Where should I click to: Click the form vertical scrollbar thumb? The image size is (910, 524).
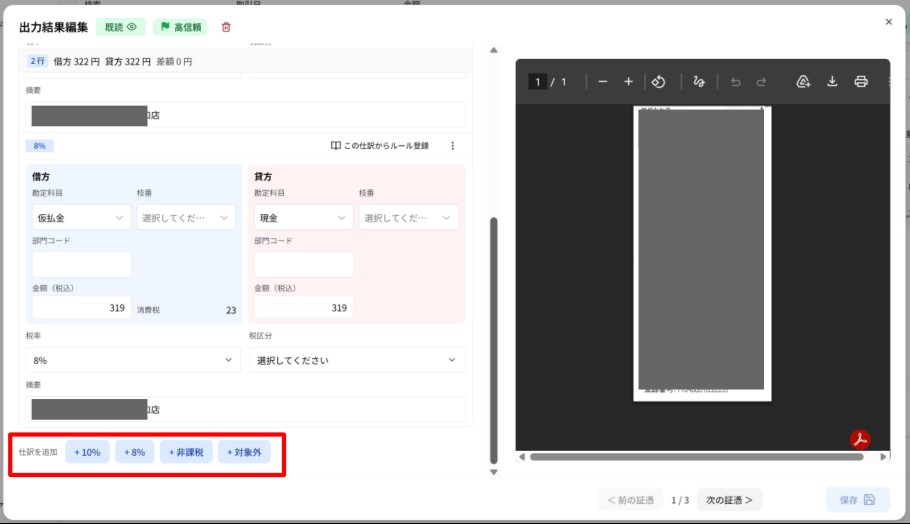[x=494, y=341]
